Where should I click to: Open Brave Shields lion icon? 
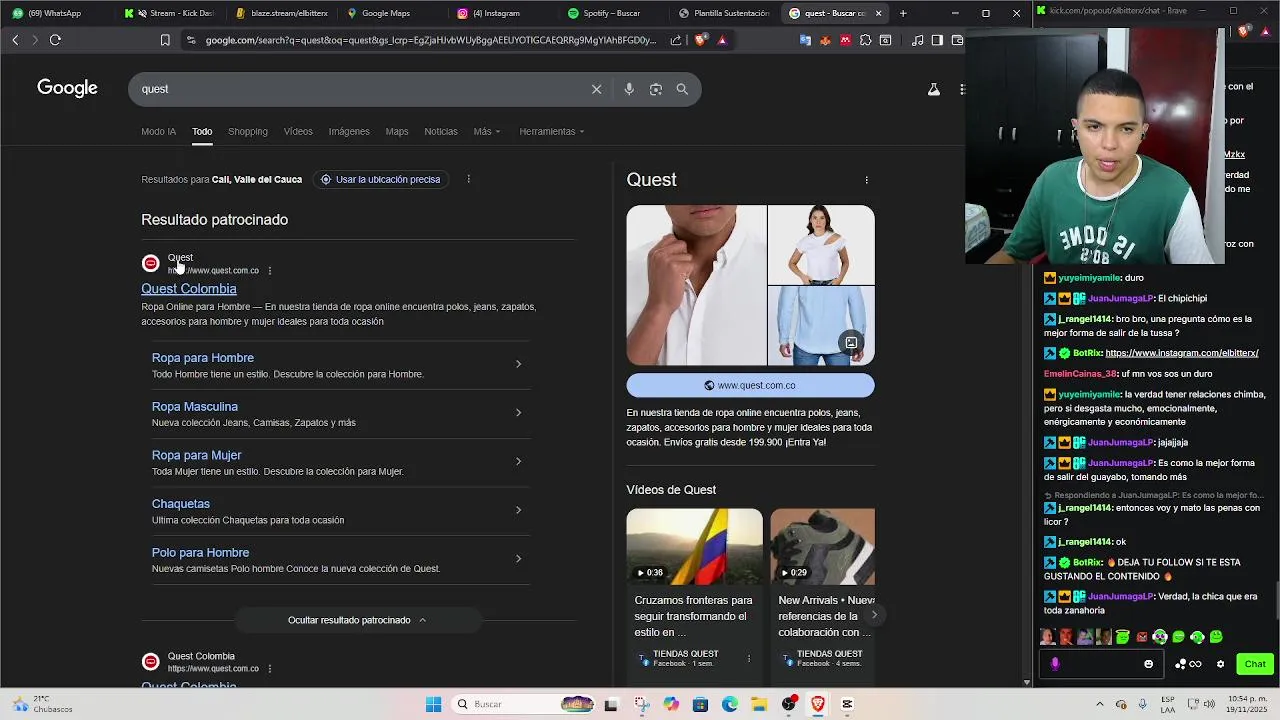click(700, 40)
